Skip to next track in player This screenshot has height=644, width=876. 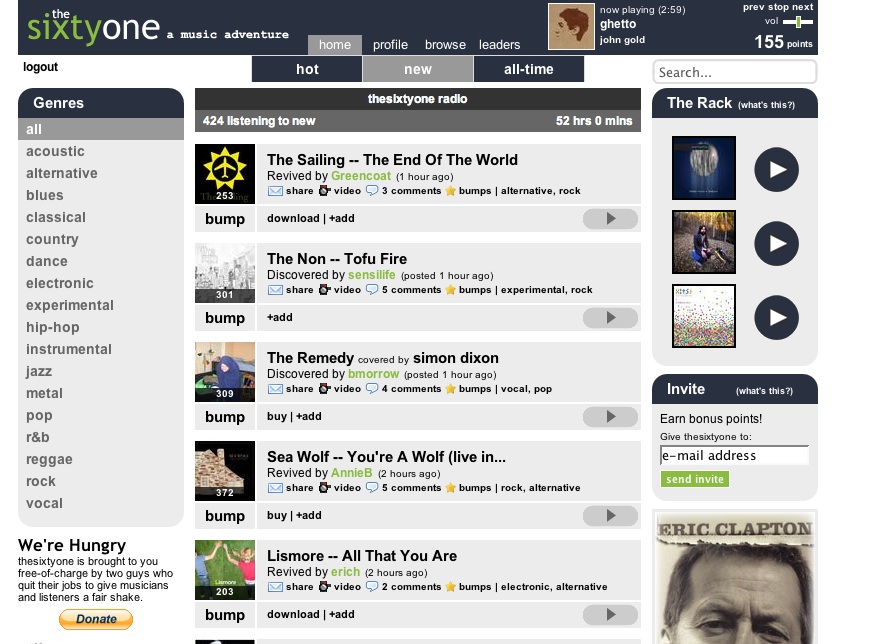[802, 7]
